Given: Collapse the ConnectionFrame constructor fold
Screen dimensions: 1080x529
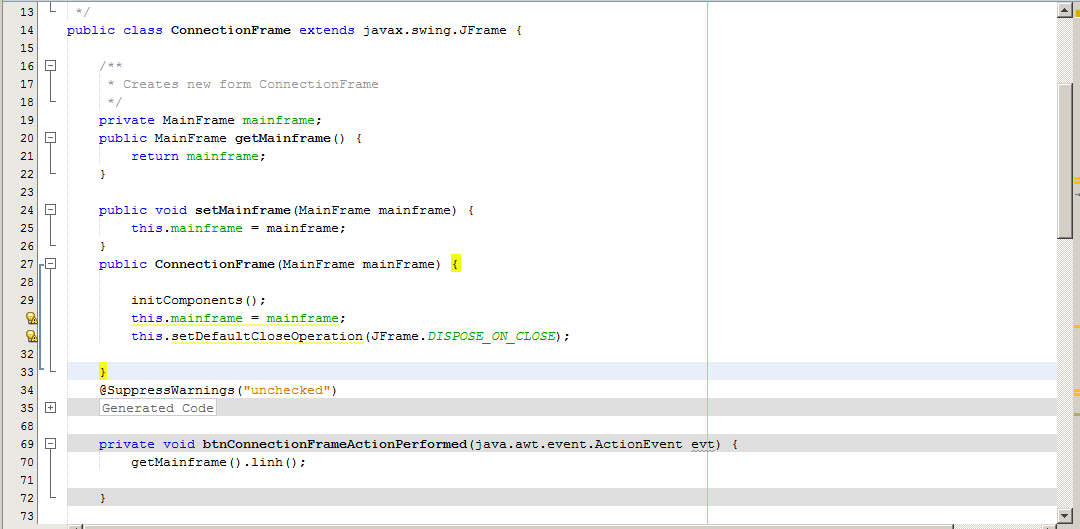Looking at the screenshot, I should (51, 264).
